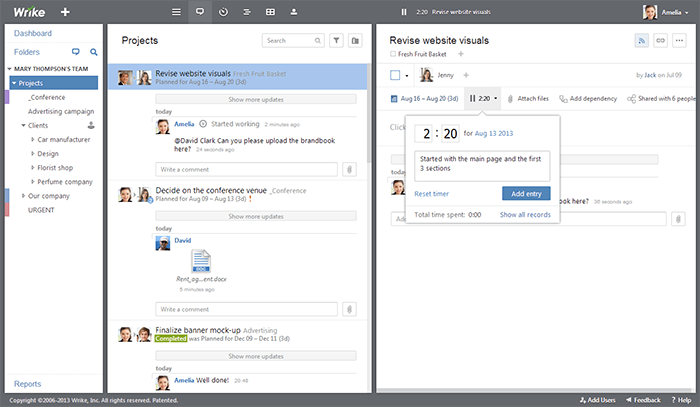Click Attach files paperclip in task panel
The height and width of the screenshot is (407, 700).
pyautogui.click(x=528, y=99)
